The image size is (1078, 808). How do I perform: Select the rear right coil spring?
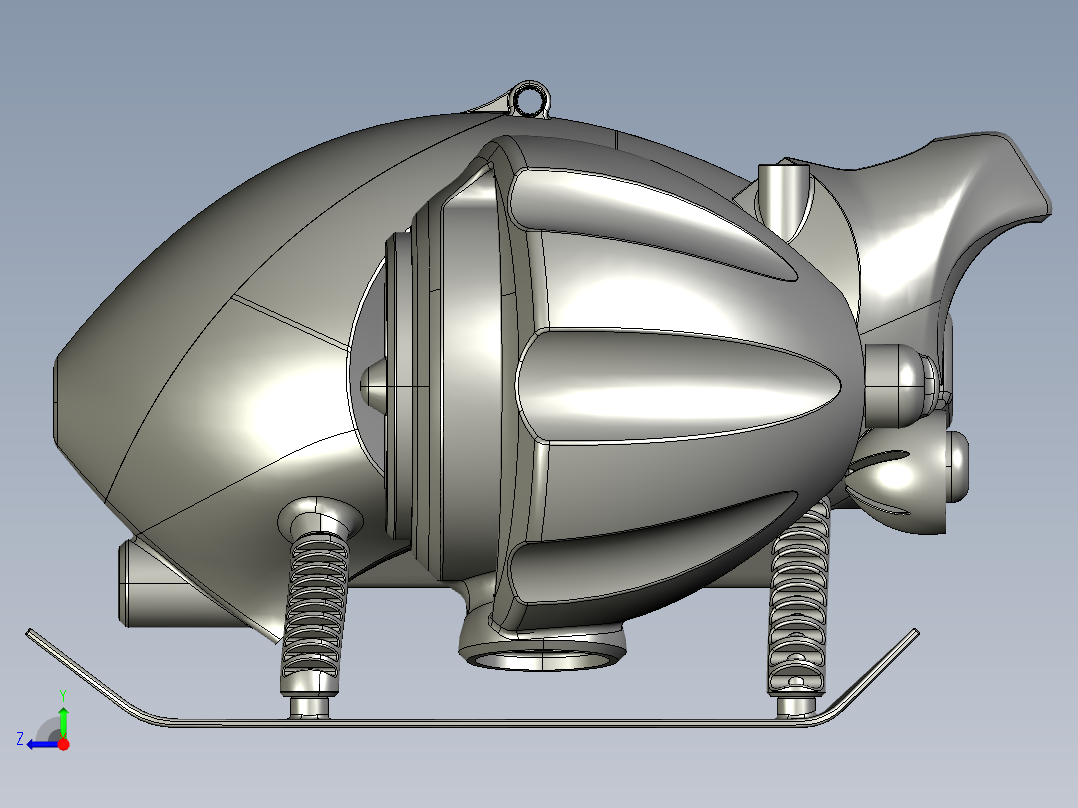coord(800,598)
